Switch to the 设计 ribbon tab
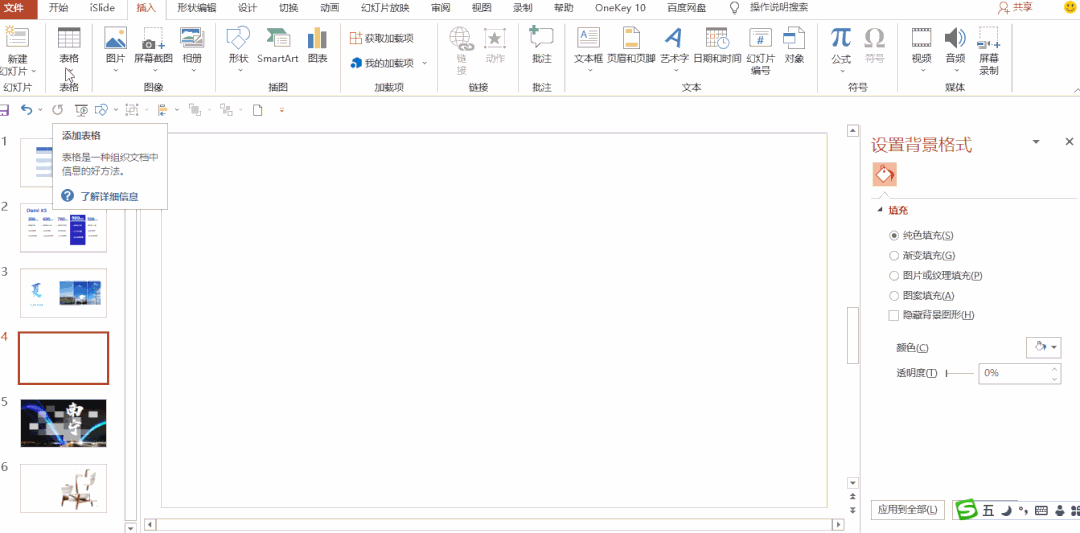The image size is (1080, 533). click(x=247, y=7)
